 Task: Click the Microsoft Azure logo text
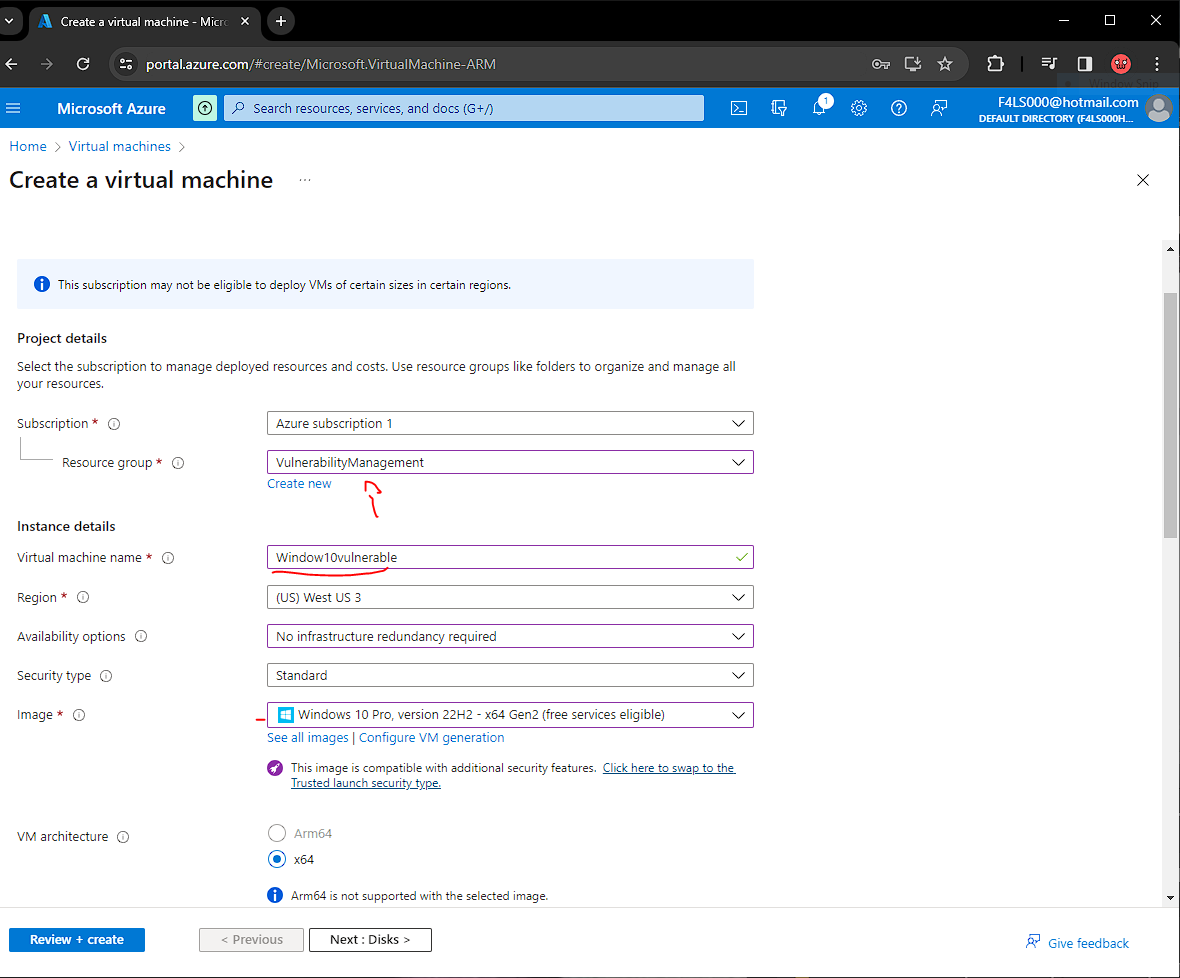(x=111, y=108)
